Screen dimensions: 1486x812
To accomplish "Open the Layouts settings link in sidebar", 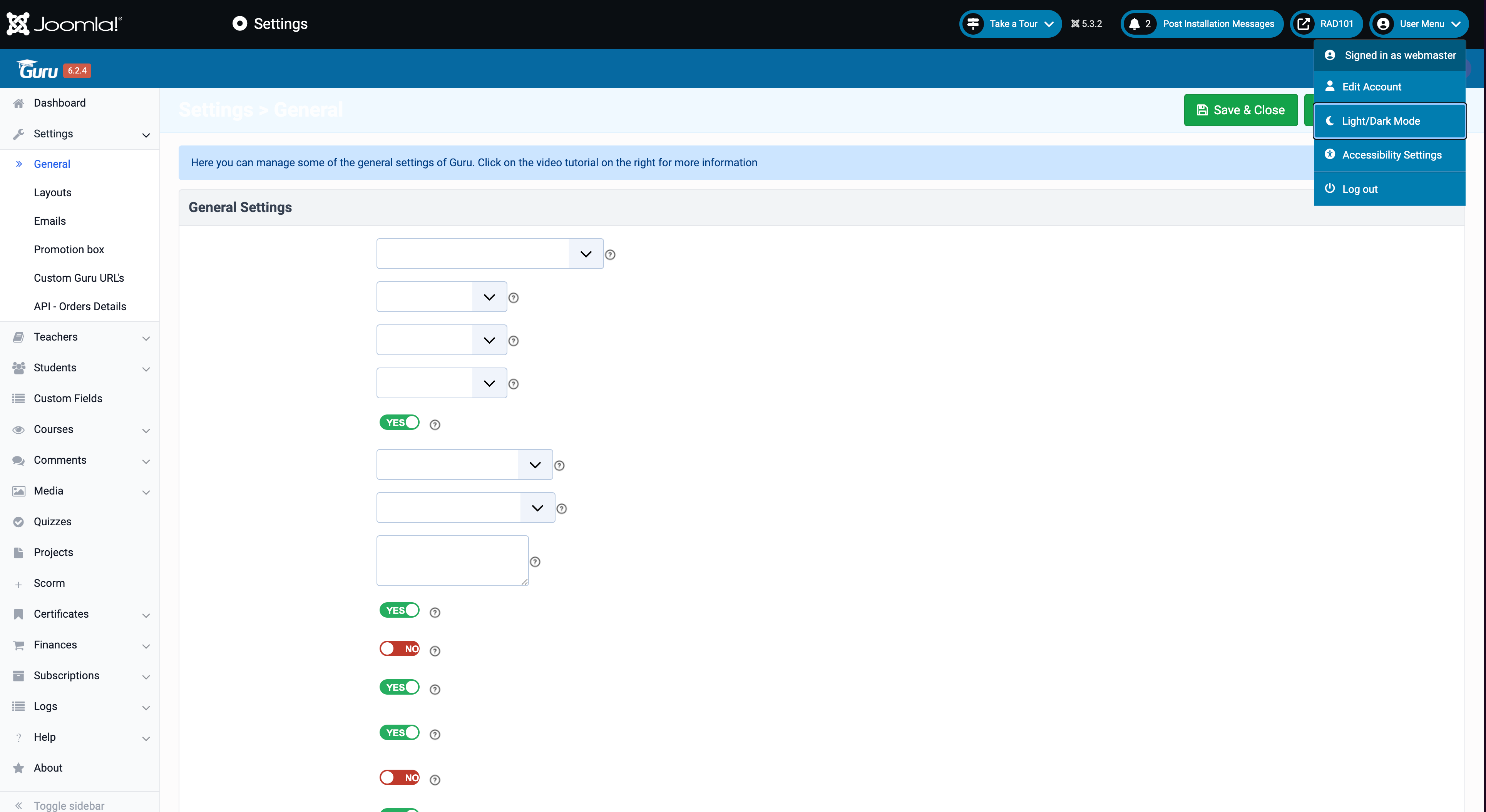I will (52, 193).
